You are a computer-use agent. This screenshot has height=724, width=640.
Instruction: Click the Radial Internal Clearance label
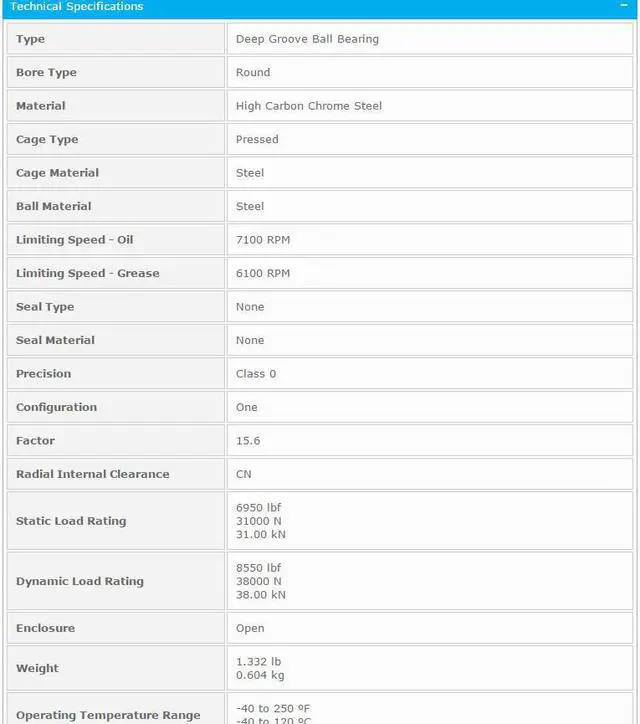[92, 474]
